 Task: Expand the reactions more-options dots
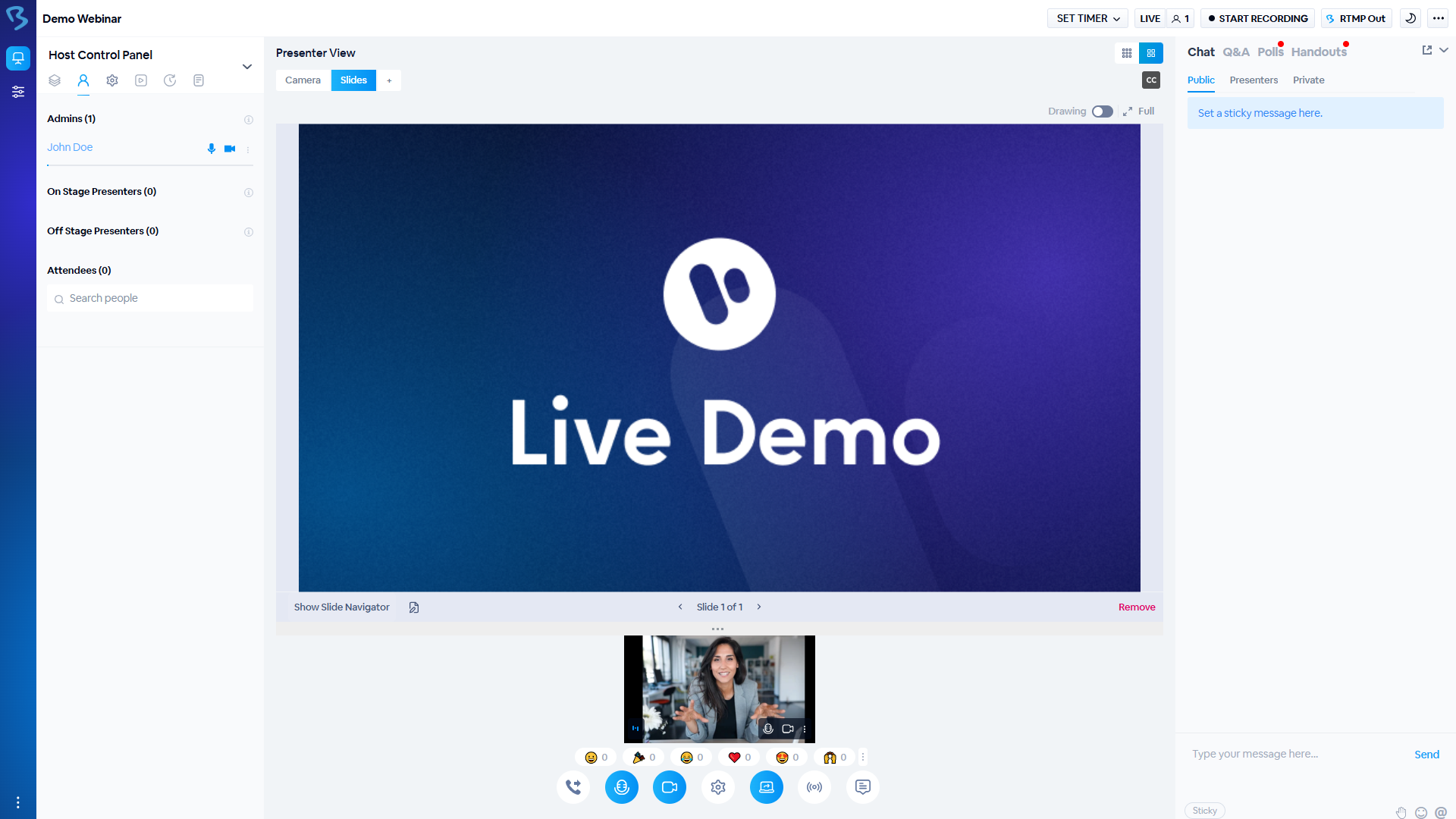pyautogui.click(x=863, y=757)
